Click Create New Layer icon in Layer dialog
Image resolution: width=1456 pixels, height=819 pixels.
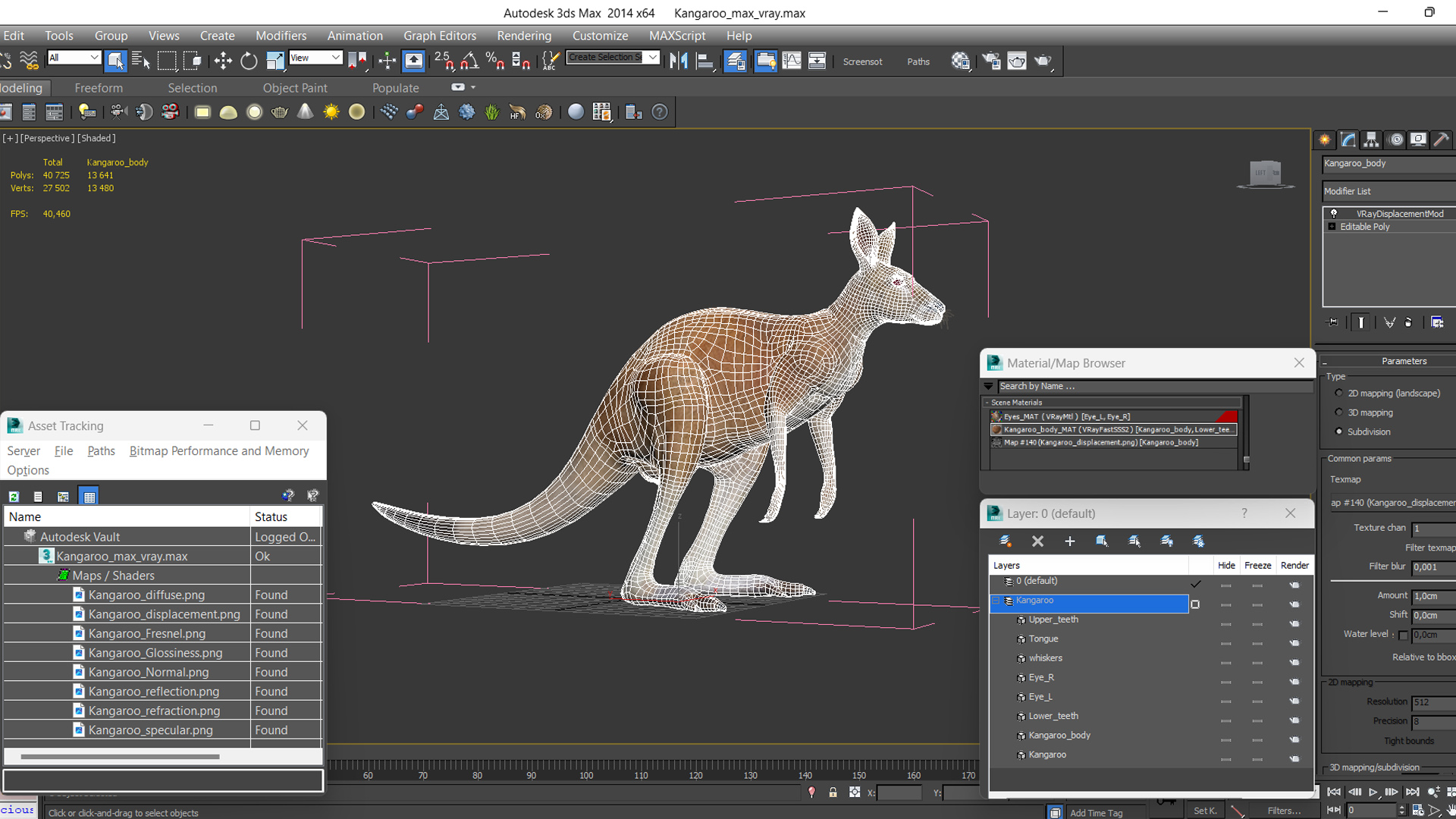[x=1006, y=541]
